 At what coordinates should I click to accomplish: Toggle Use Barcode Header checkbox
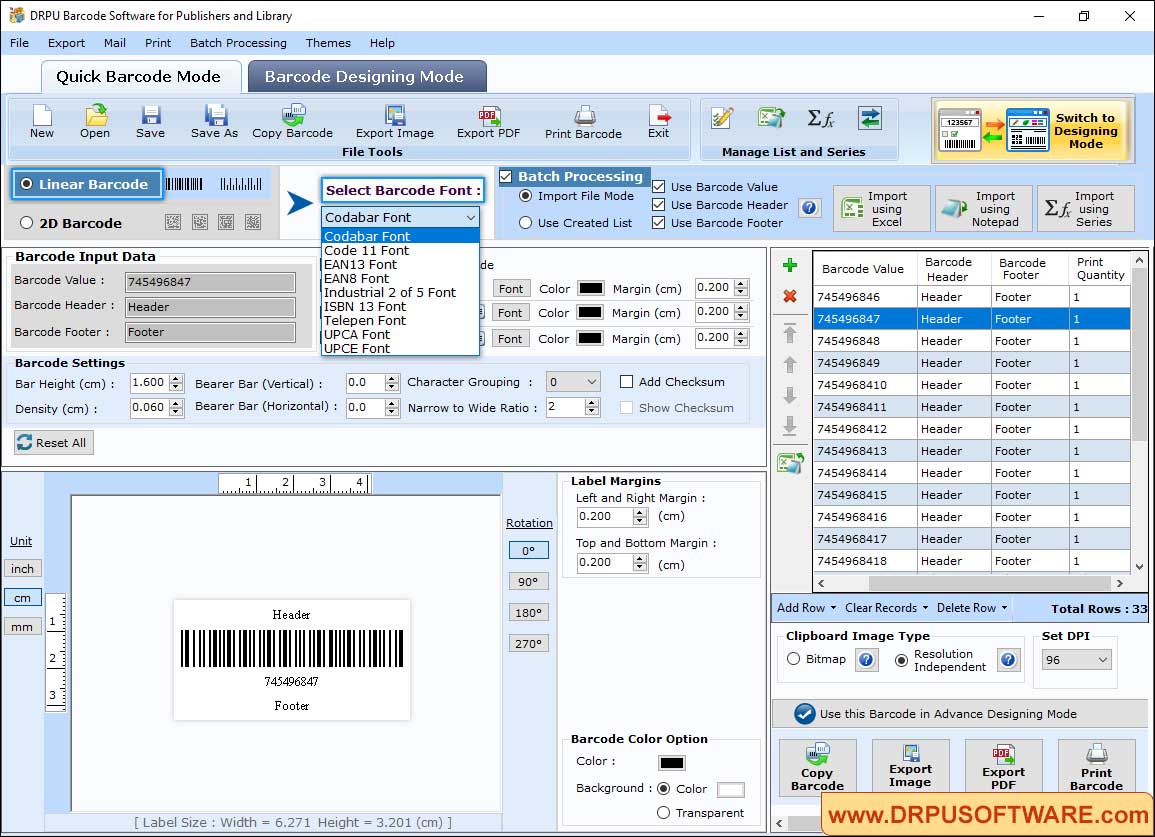659,205
